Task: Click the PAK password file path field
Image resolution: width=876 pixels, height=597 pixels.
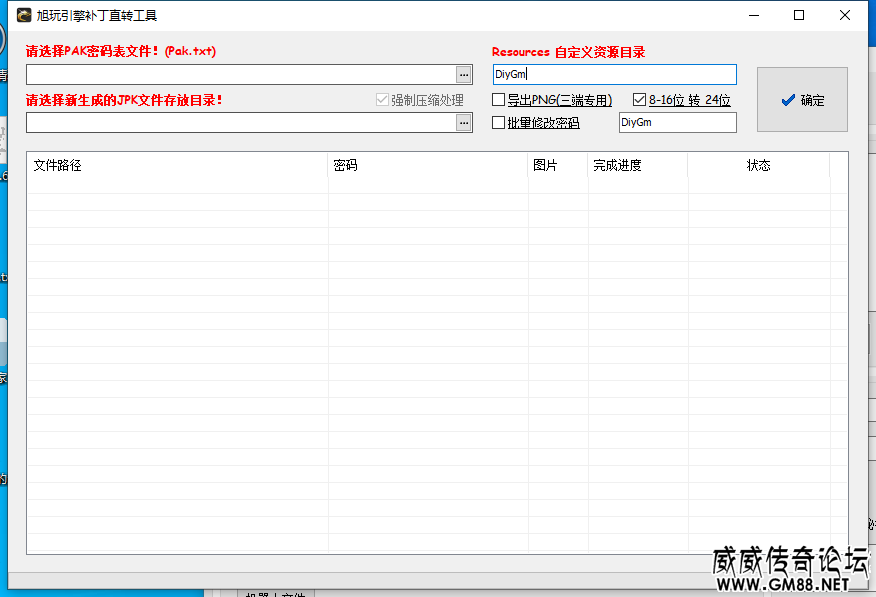Action: tap(240, 75)
